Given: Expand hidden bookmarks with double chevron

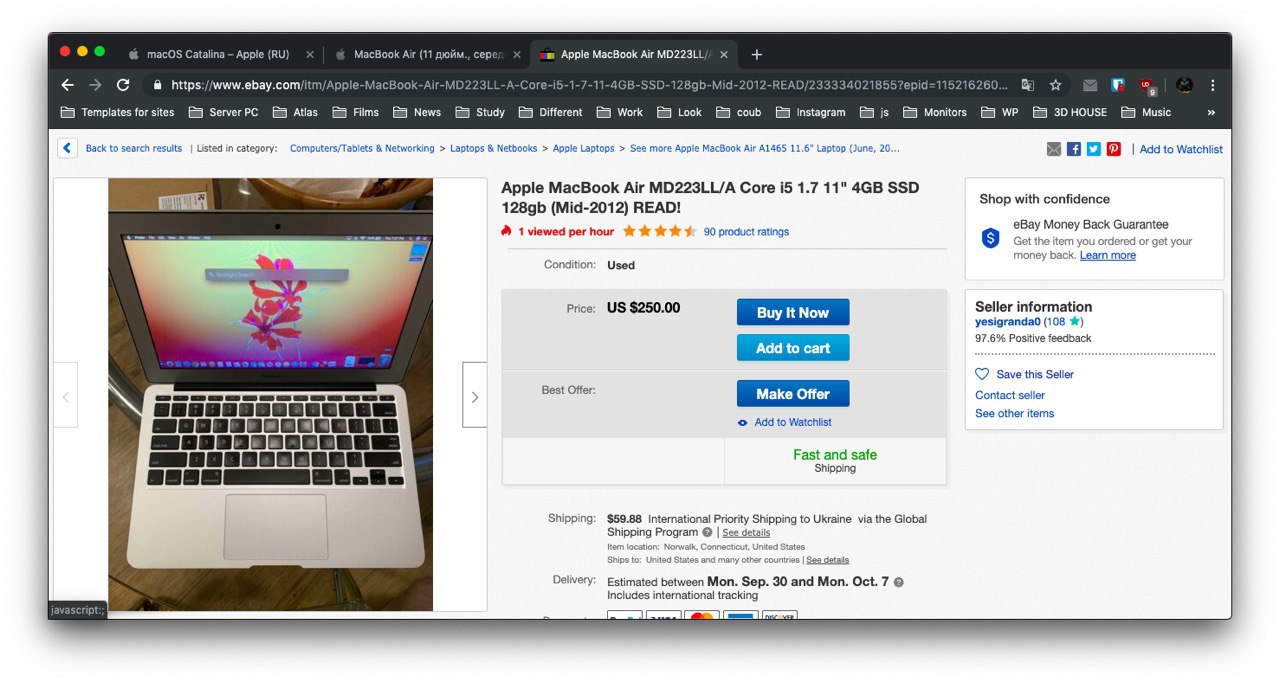Looking at the screenshot, I should point(1212,112).
